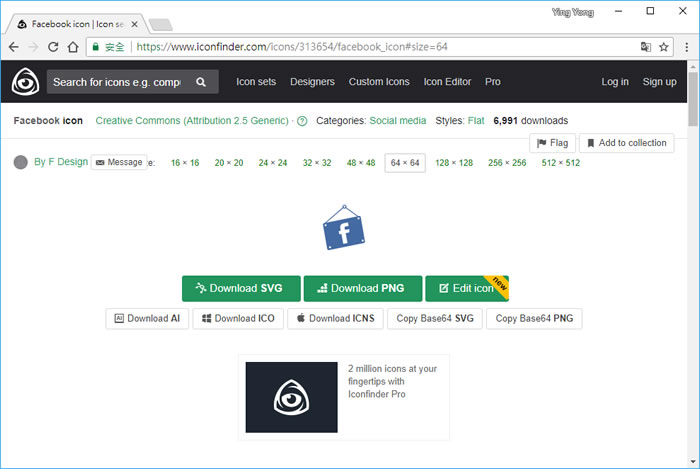Select the 256 × 256 size
The image size is (700, 469).
(x=507, y=163)
